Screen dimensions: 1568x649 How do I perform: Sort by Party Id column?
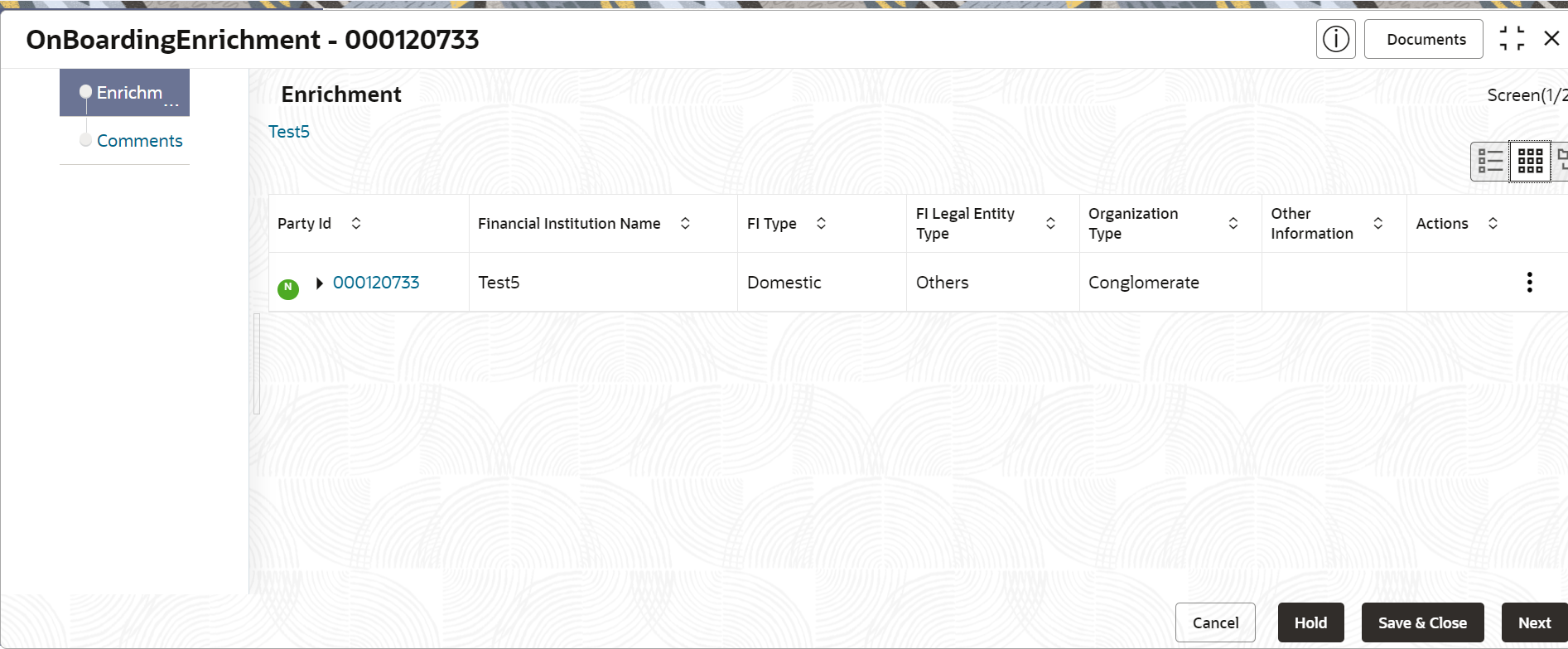click(356, 223)
